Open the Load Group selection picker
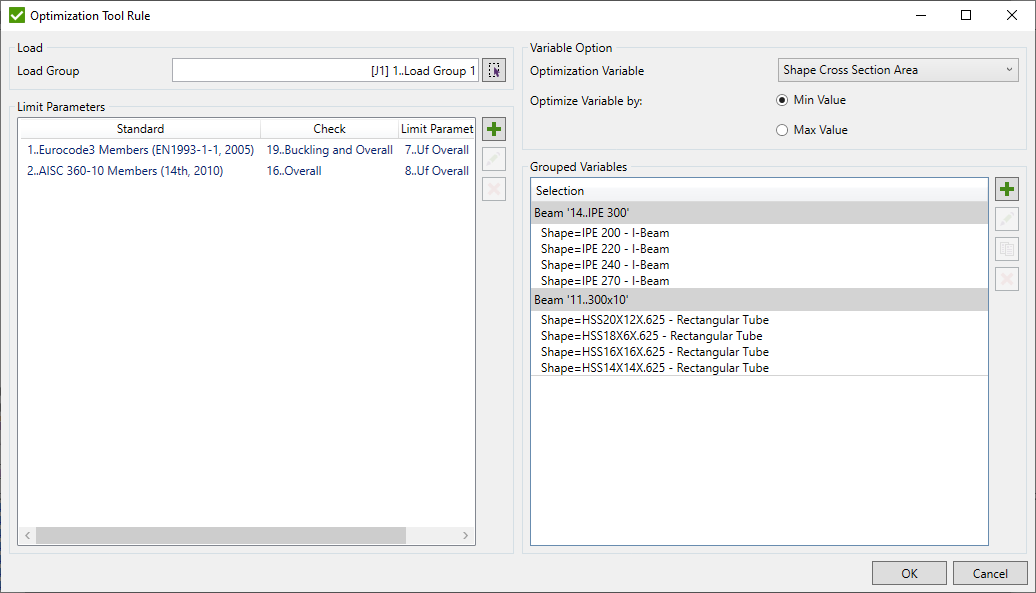The image size is (1036, 593). [493, 70]
